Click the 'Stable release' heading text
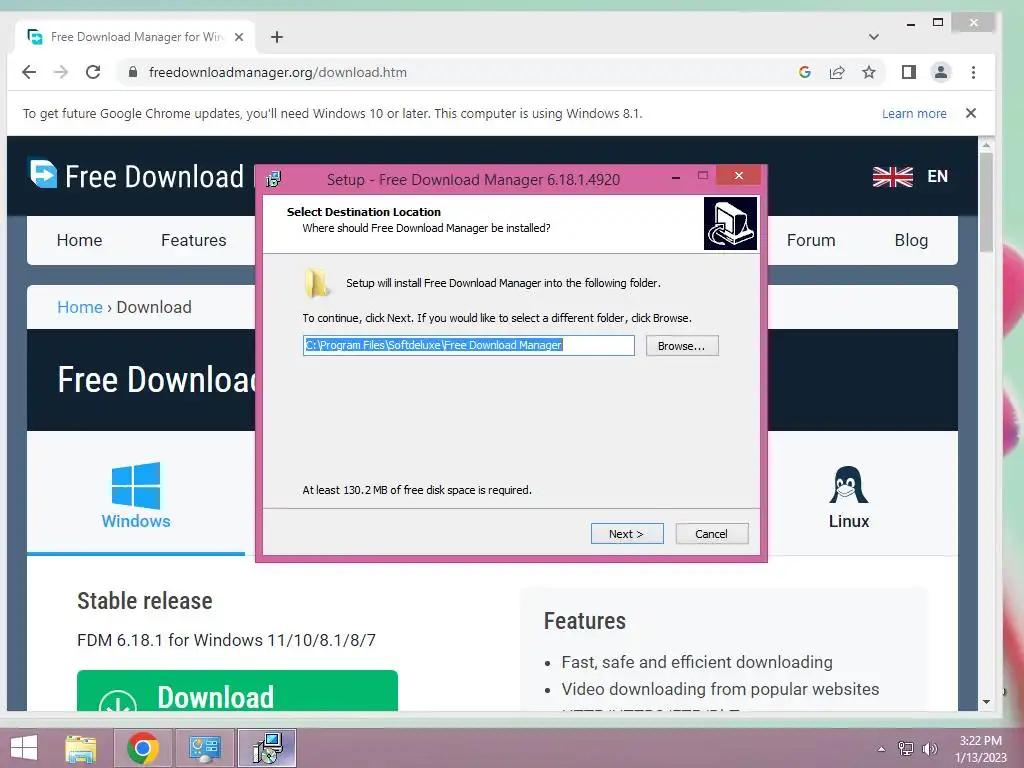 144,601
